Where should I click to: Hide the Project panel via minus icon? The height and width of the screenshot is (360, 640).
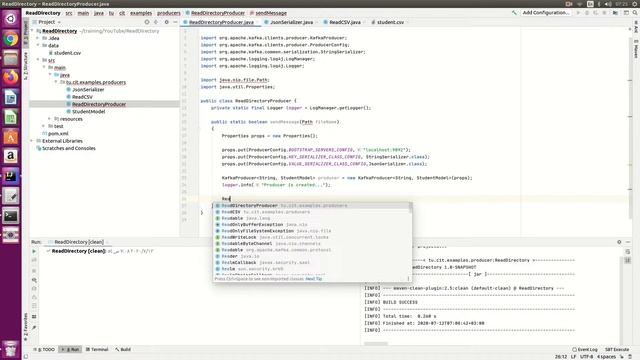coord(175,22)
